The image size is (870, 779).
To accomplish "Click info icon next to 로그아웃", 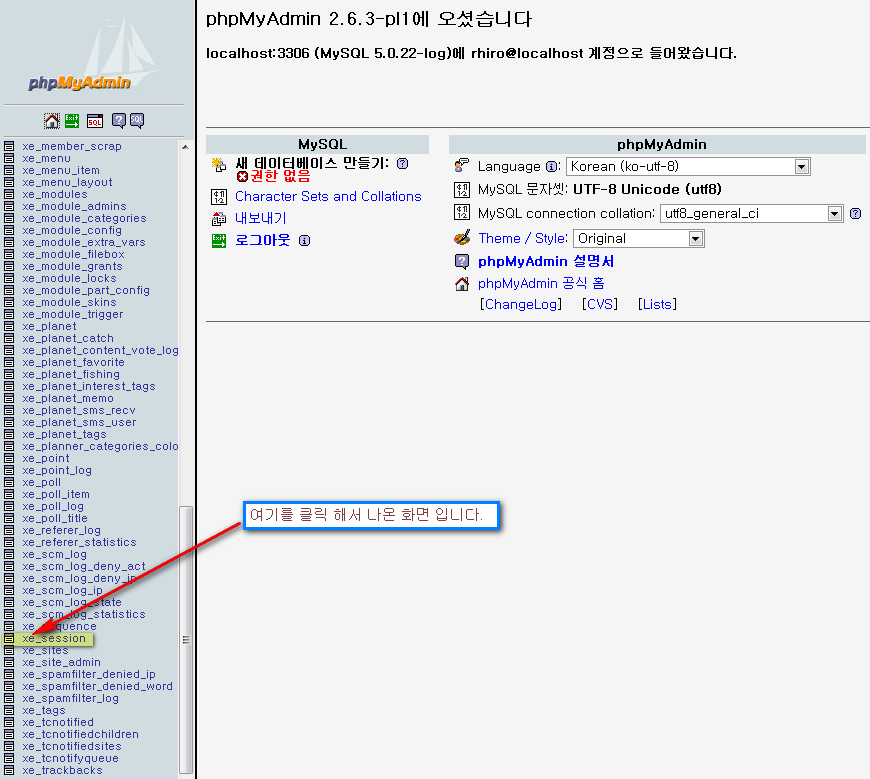I will (305, 240).
